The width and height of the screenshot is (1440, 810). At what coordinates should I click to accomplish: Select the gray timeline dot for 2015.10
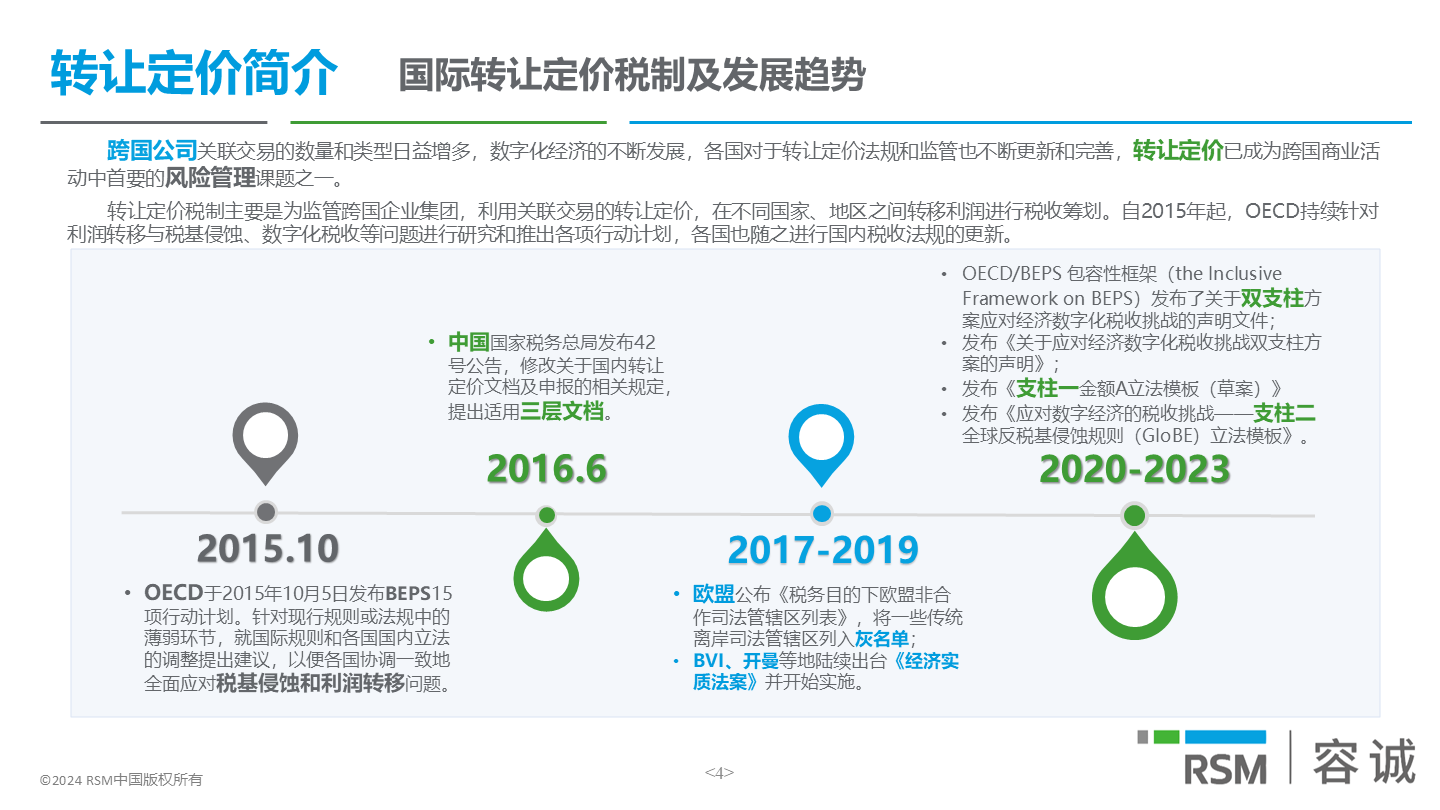point(265,512)
